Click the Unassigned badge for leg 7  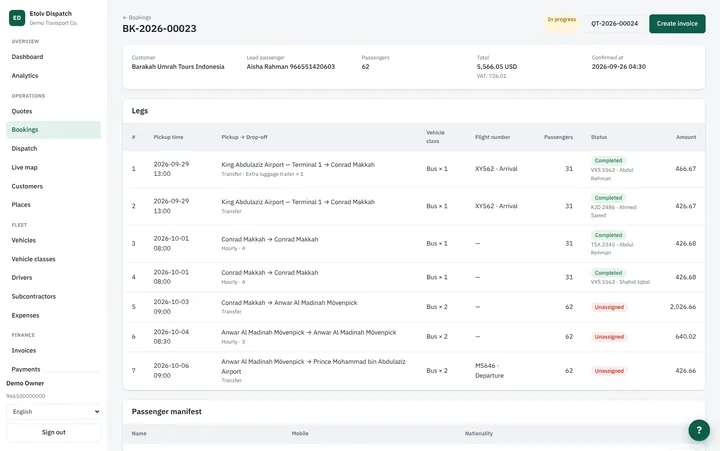tap(609, 371)
